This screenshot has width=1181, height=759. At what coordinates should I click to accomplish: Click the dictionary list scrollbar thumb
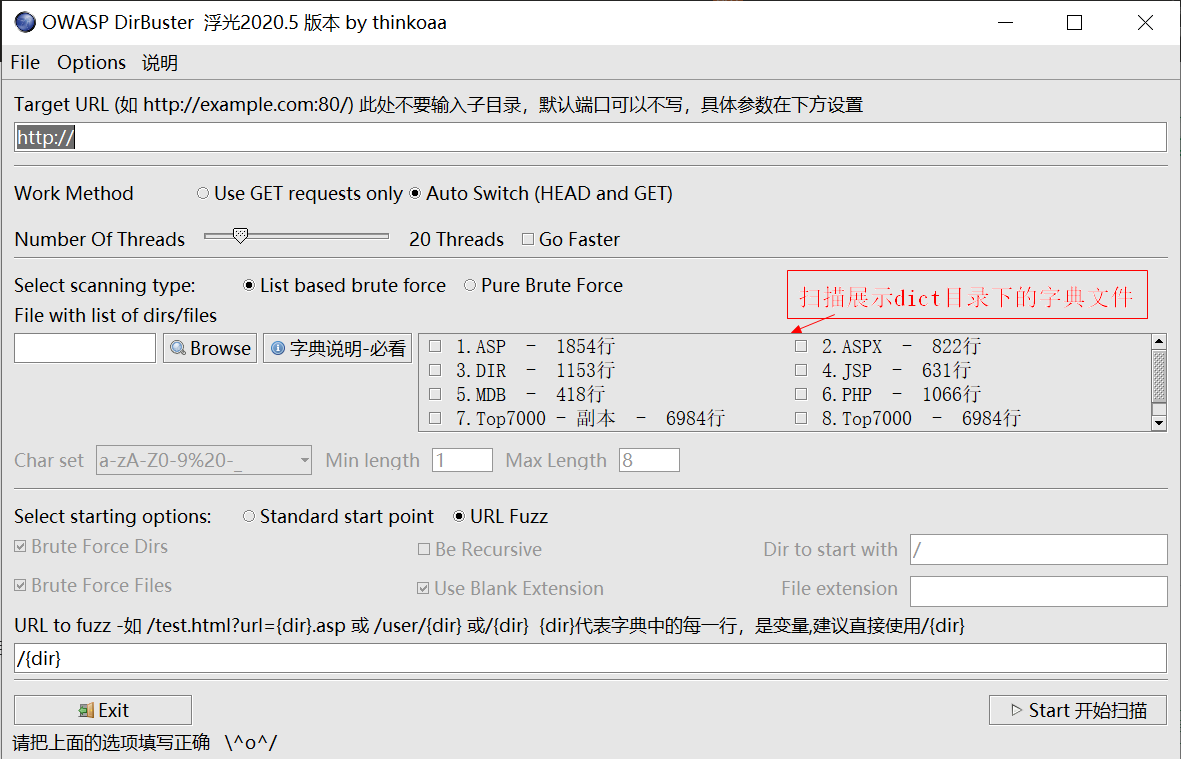[1159, 376]
